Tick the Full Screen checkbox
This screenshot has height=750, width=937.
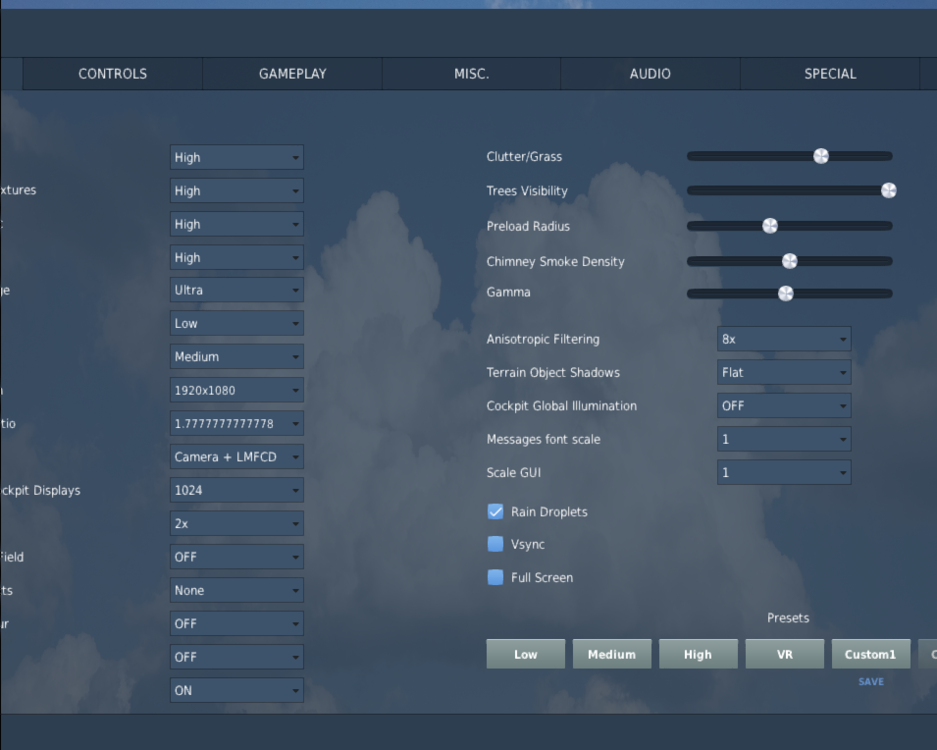tap(495, 577)
